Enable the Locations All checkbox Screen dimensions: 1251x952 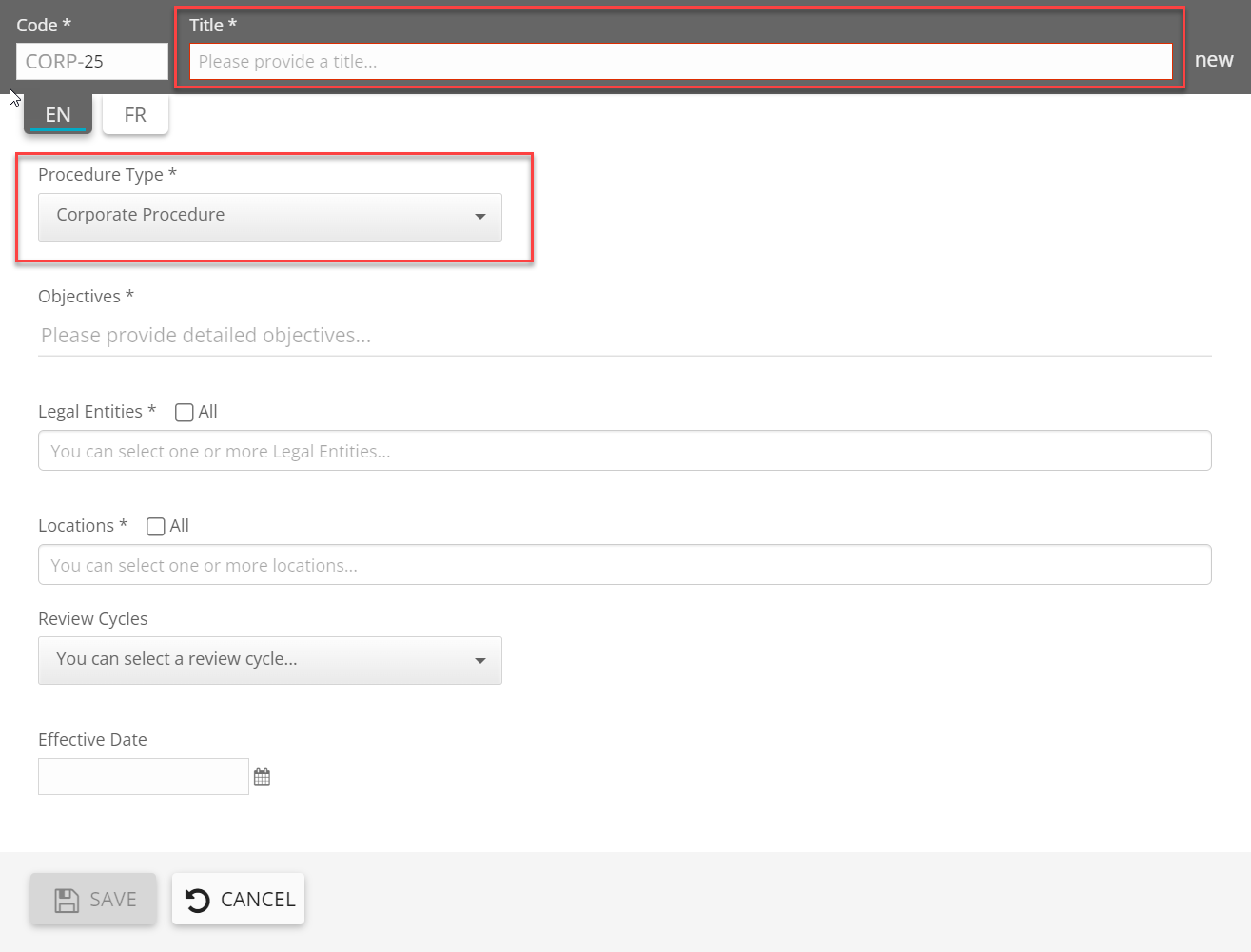point(156,526)
